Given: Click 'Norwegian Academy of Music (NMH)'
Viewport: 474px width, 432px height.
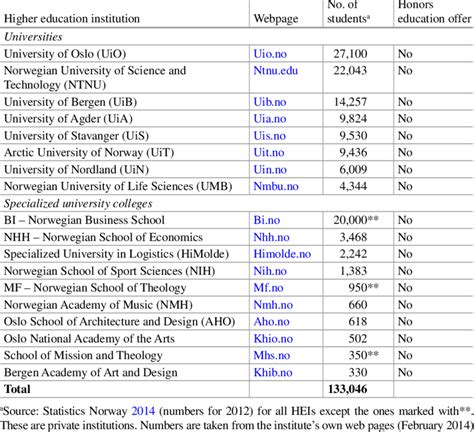Looking at the screenshot, I should (x=98, y=305).
